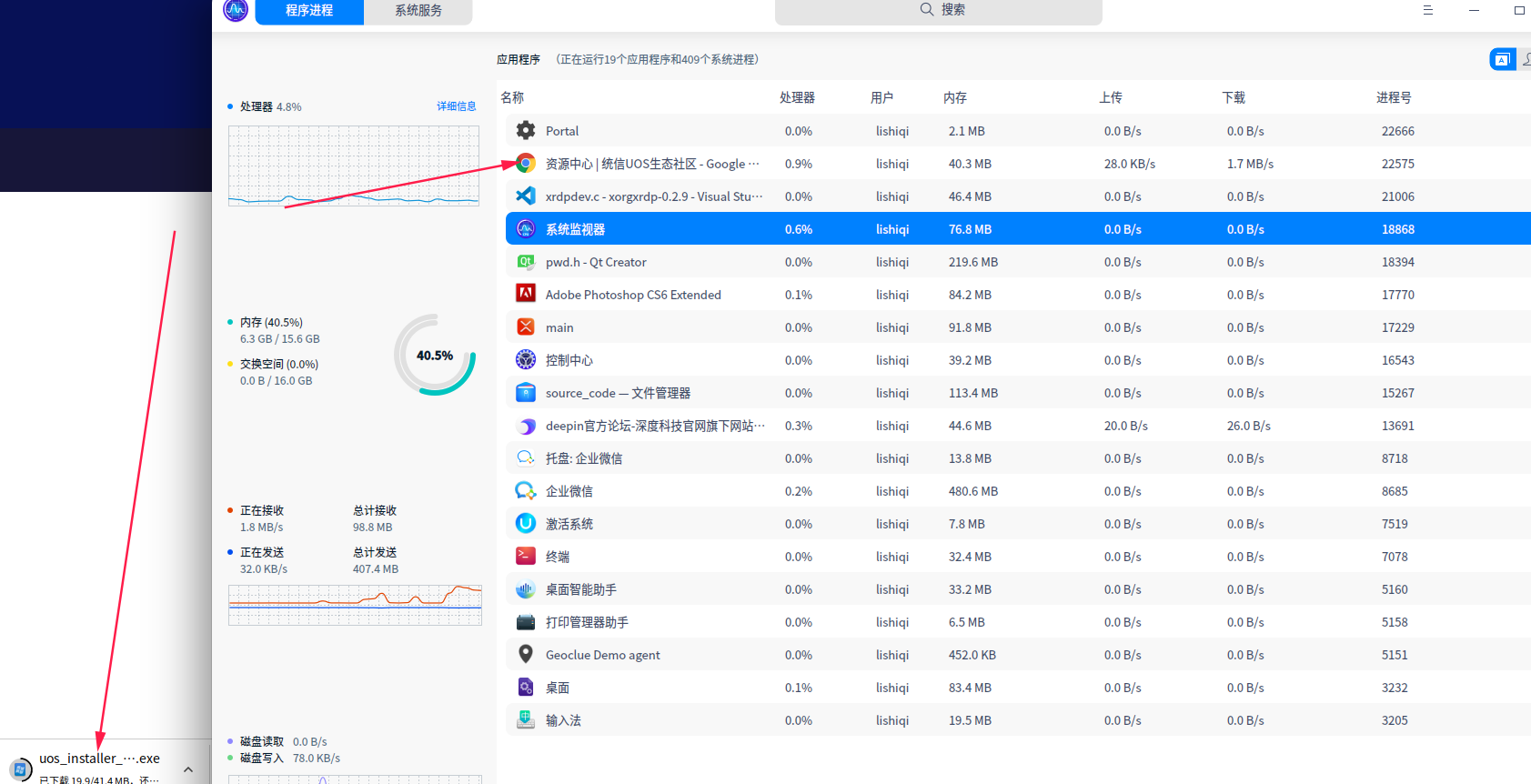Click the 终端 terminal icon
Screen dimensions: 1531x784
click(x=526, y=556)
